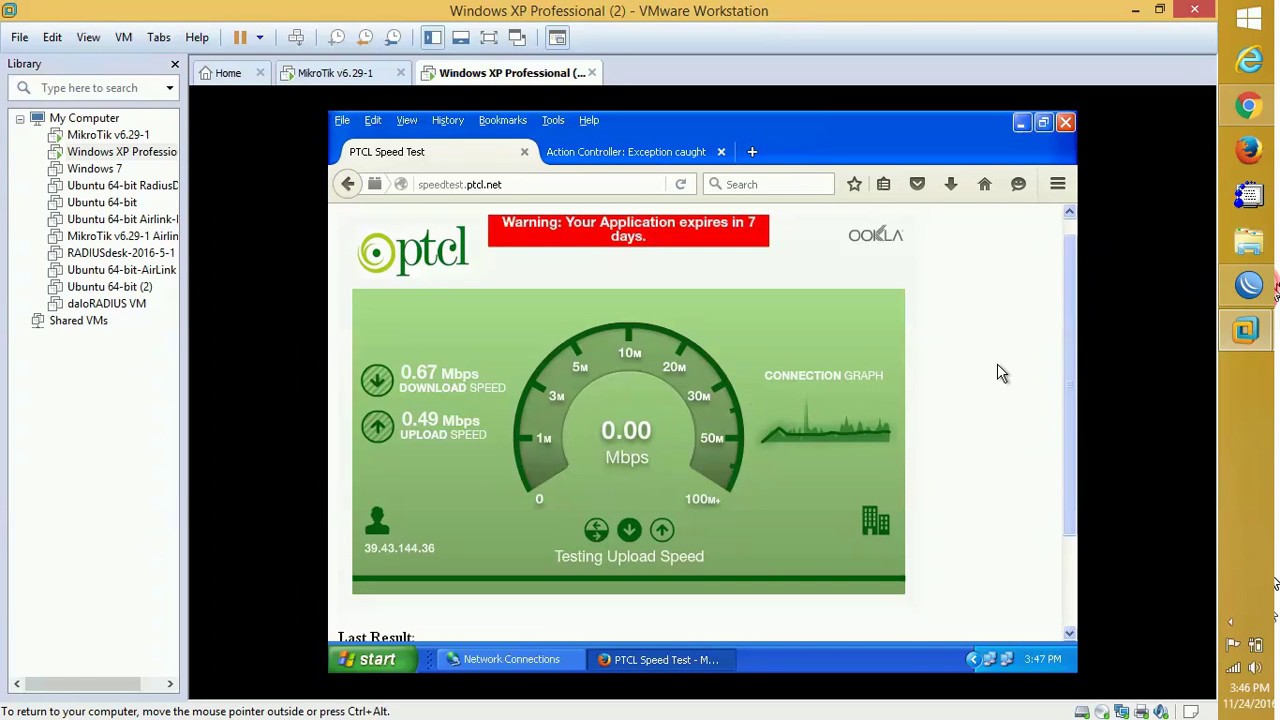The height and width of the screenshot is (720, 1280).
Task: Close the PTCL Speed Test browser tab
Action: [x=524, y=152]
